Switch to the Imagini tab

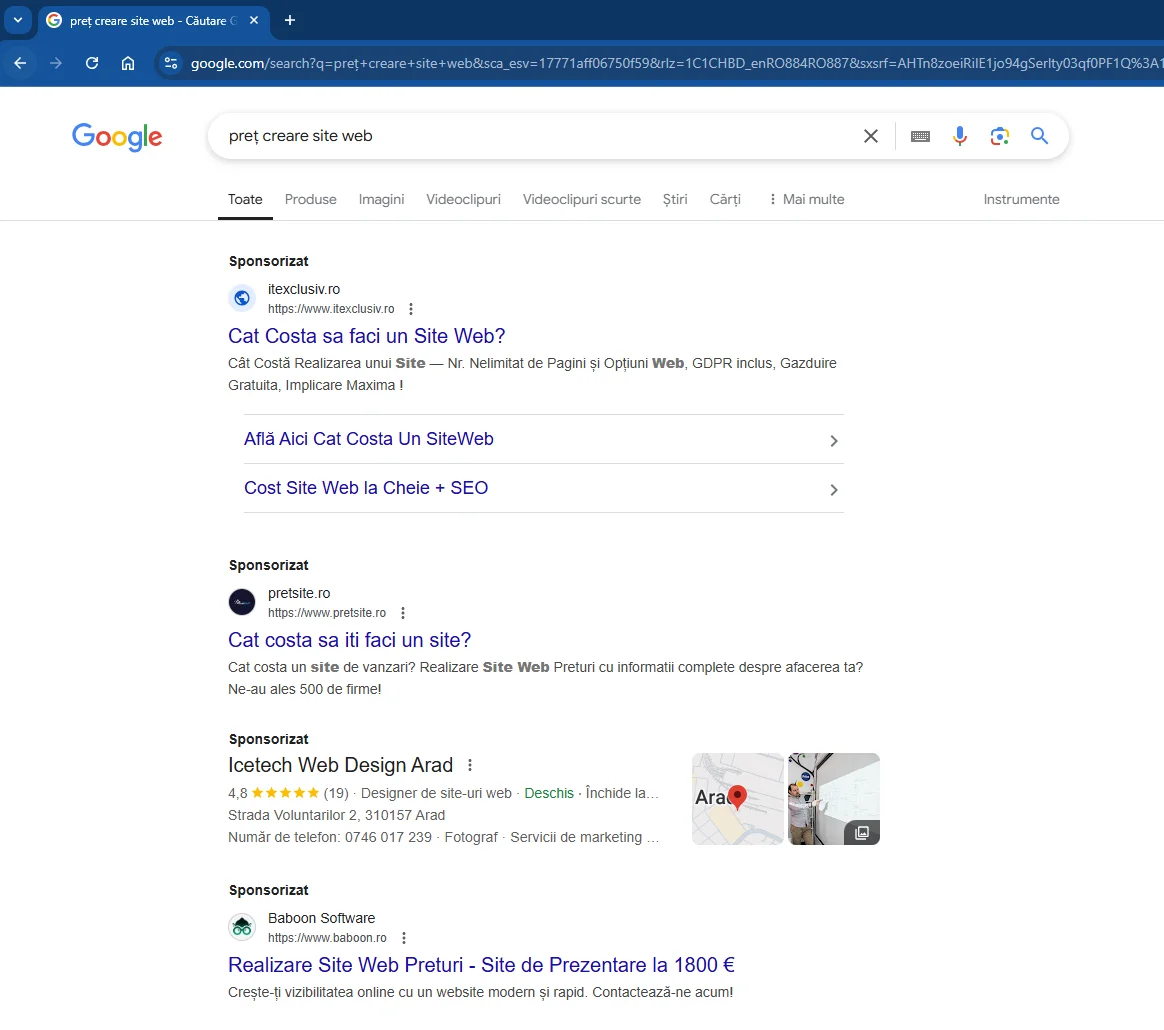click(381, 199)
